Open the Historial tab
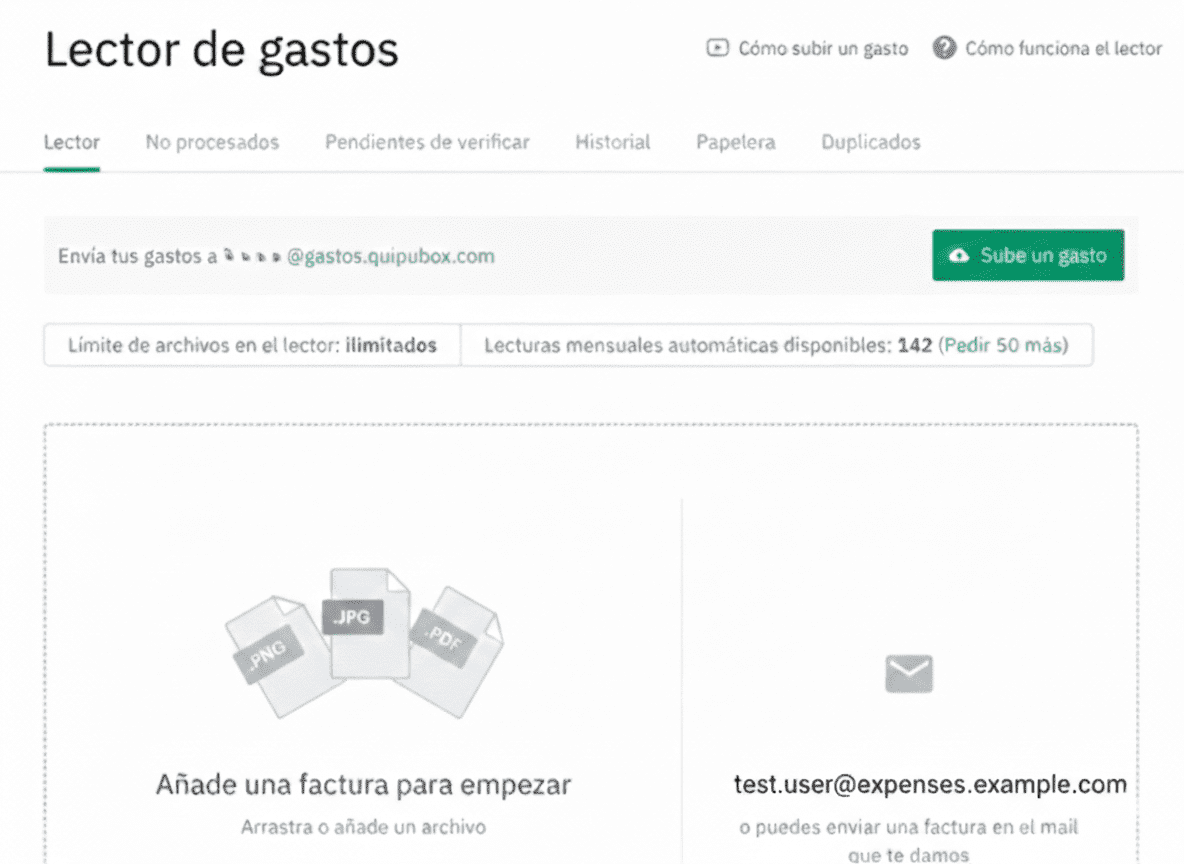This screenshot has width=1184, height=864. tap(612, 142)
